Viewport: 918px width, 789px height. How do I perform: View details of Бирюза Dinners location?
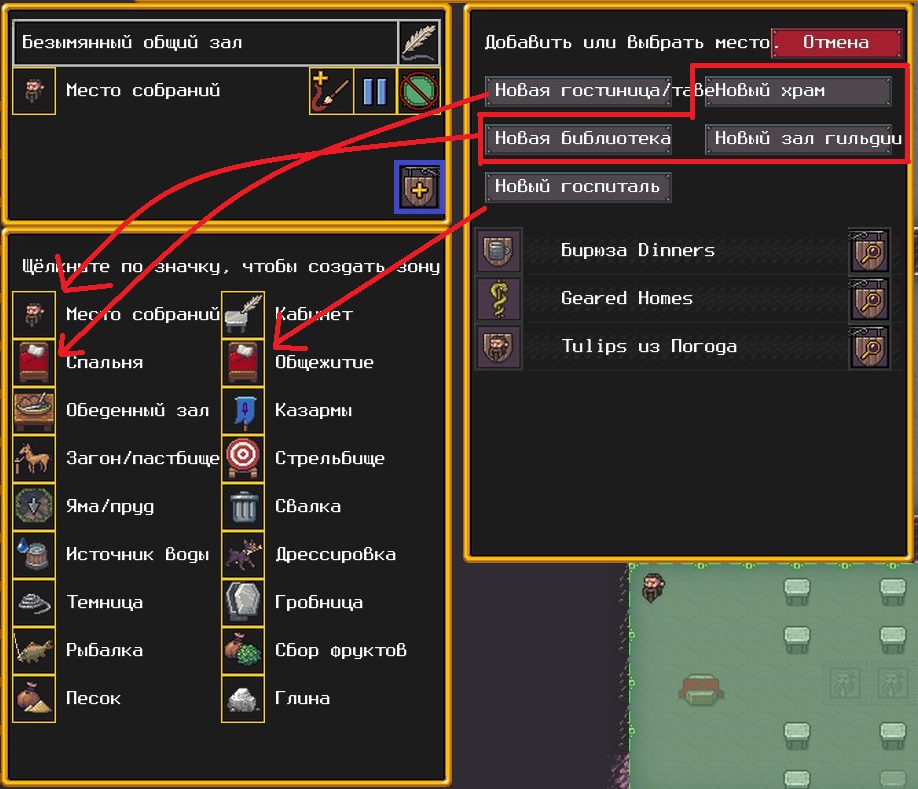click(869, 251)
